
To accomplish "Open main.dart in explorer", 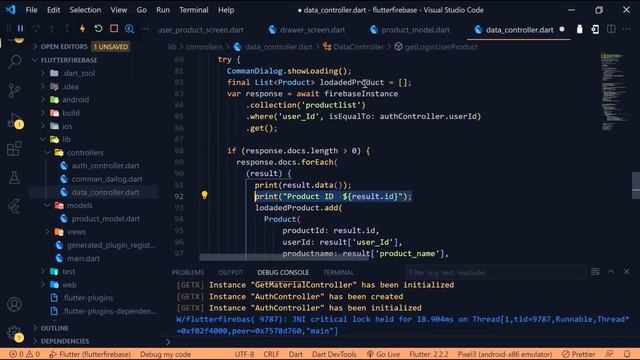I will click(83, 258).
